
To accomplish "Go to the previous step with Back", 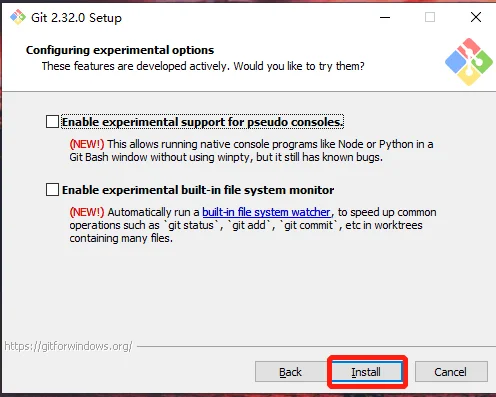I will pyautogui.click(x=290, y=372).
